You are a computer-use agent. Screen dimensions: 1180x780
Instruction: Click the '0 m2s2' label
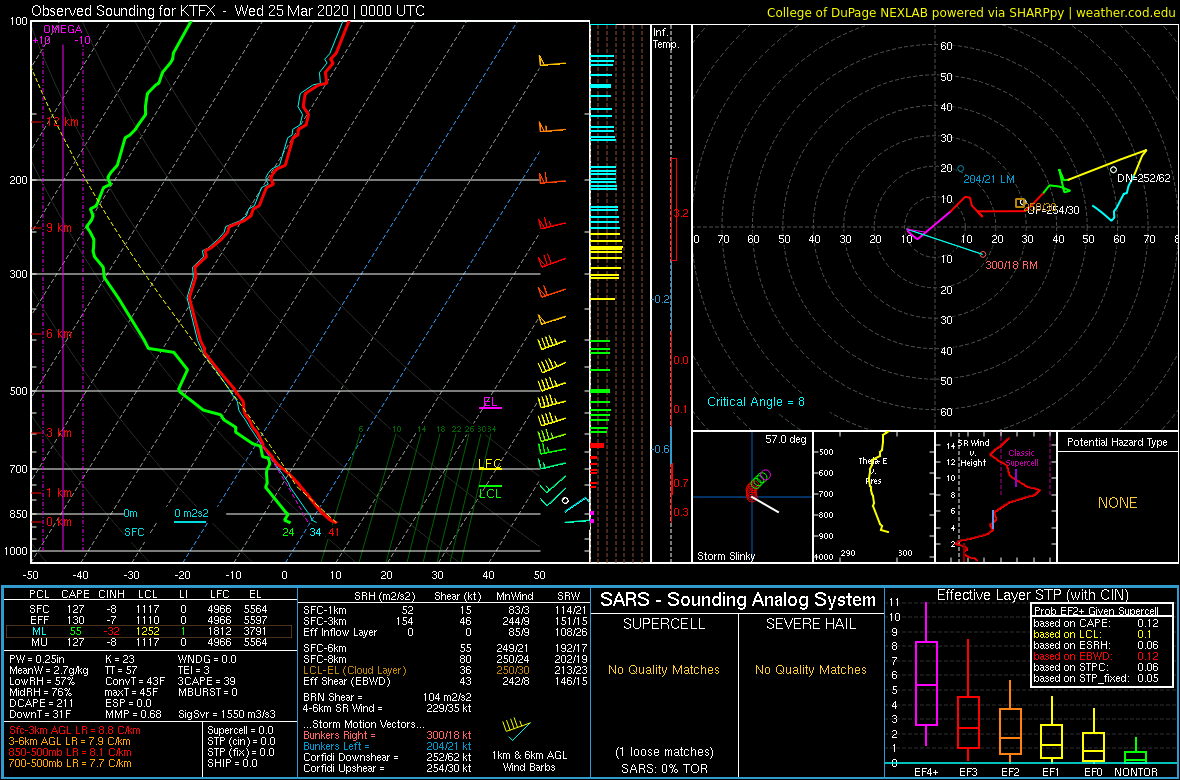tap(191, 513)
